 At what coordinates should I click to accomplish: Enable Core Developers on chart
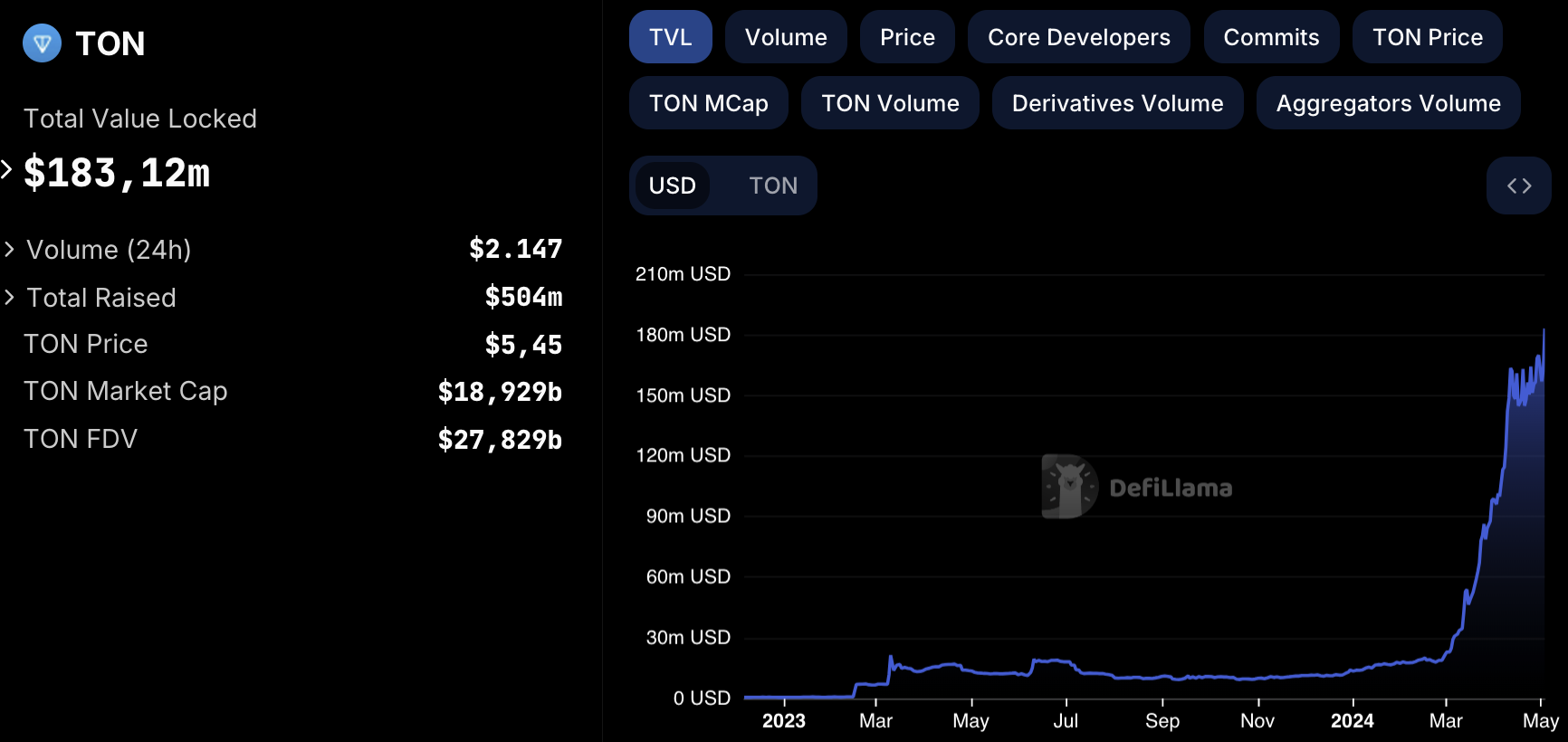[1078, 37]
